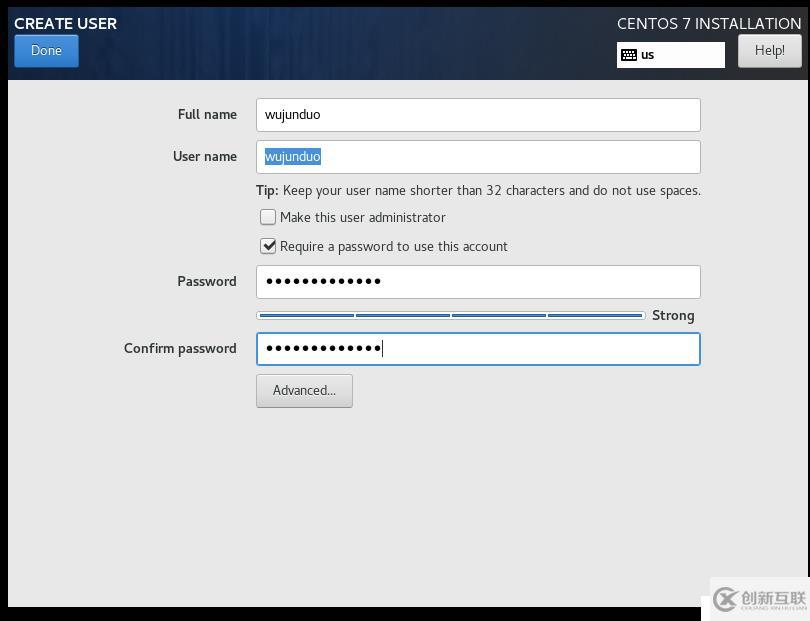The image size is (810, 621).
Task: Click the CENTOS 7 INSTALLATION title
Action: 709,23
